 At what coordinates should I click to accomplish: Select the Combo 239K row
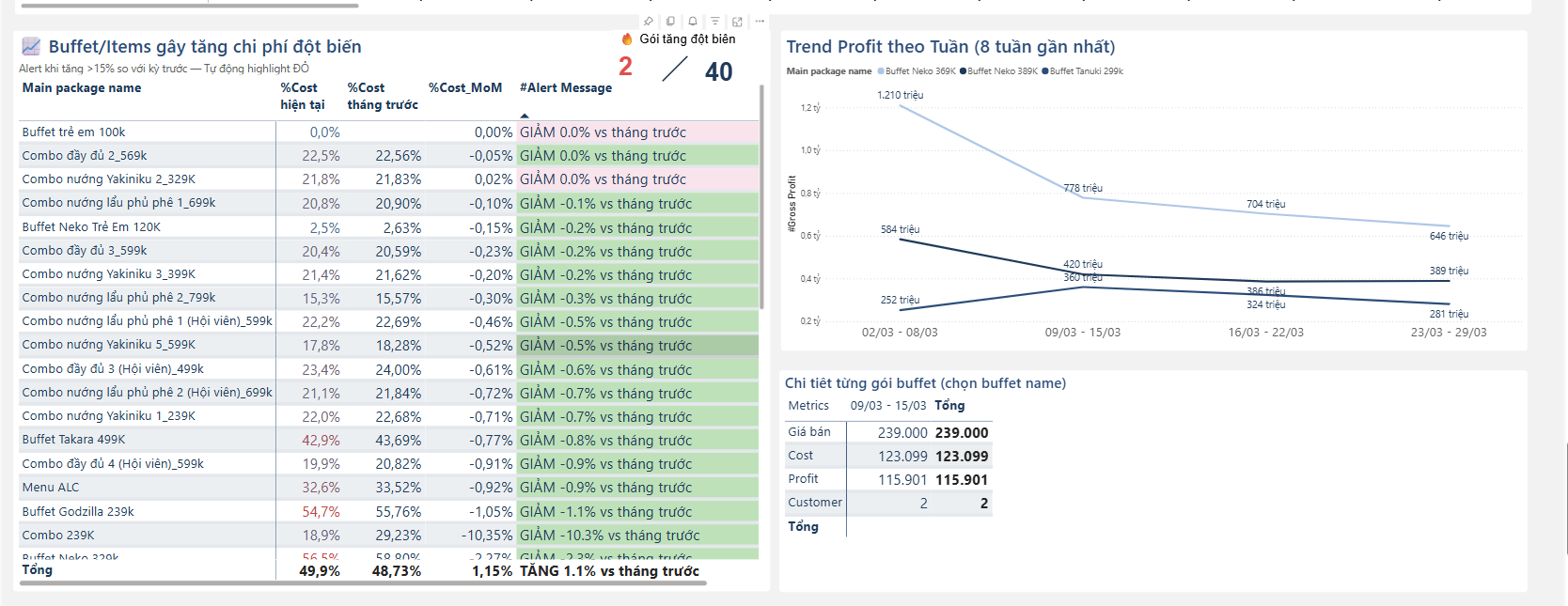(58, 536)
